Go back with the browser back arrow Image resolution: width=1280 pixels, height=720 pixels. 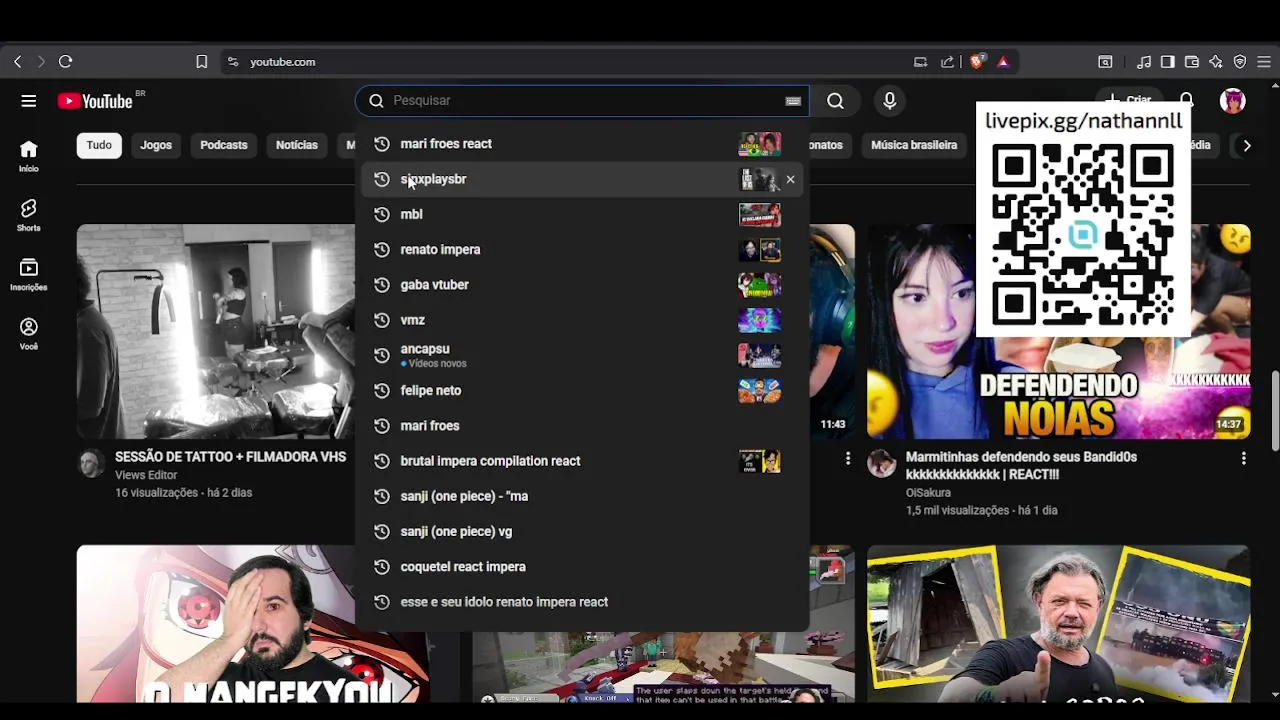click(x=17, y=62)
